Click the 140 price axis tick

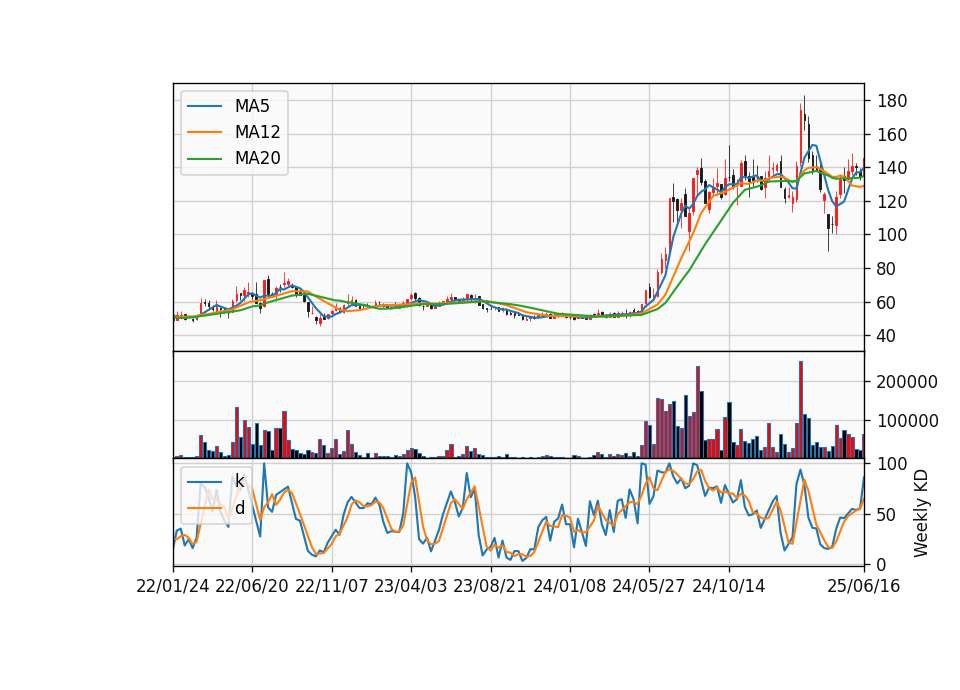[x=891, y=168]
